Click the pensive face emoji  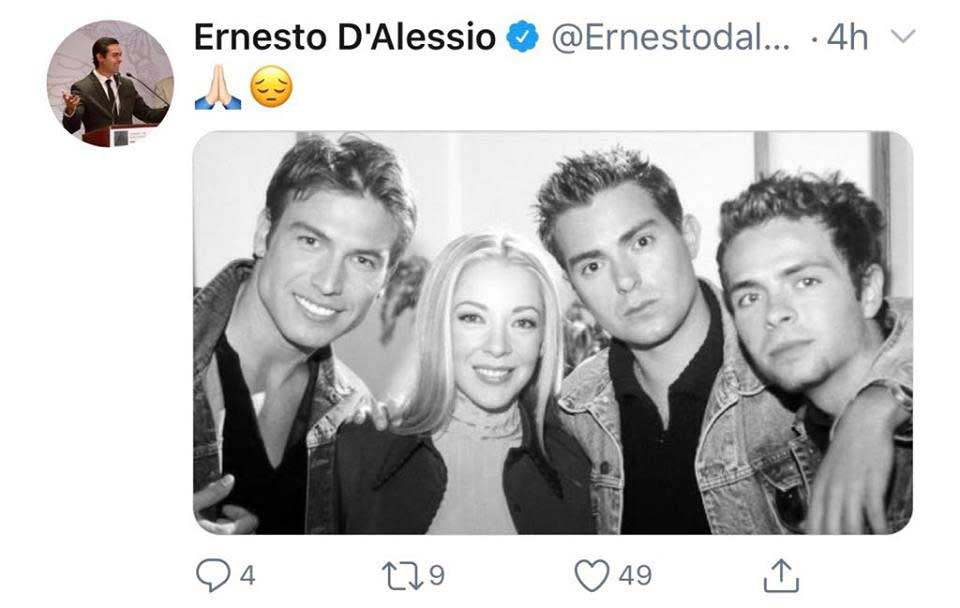(x=271, y=87)
